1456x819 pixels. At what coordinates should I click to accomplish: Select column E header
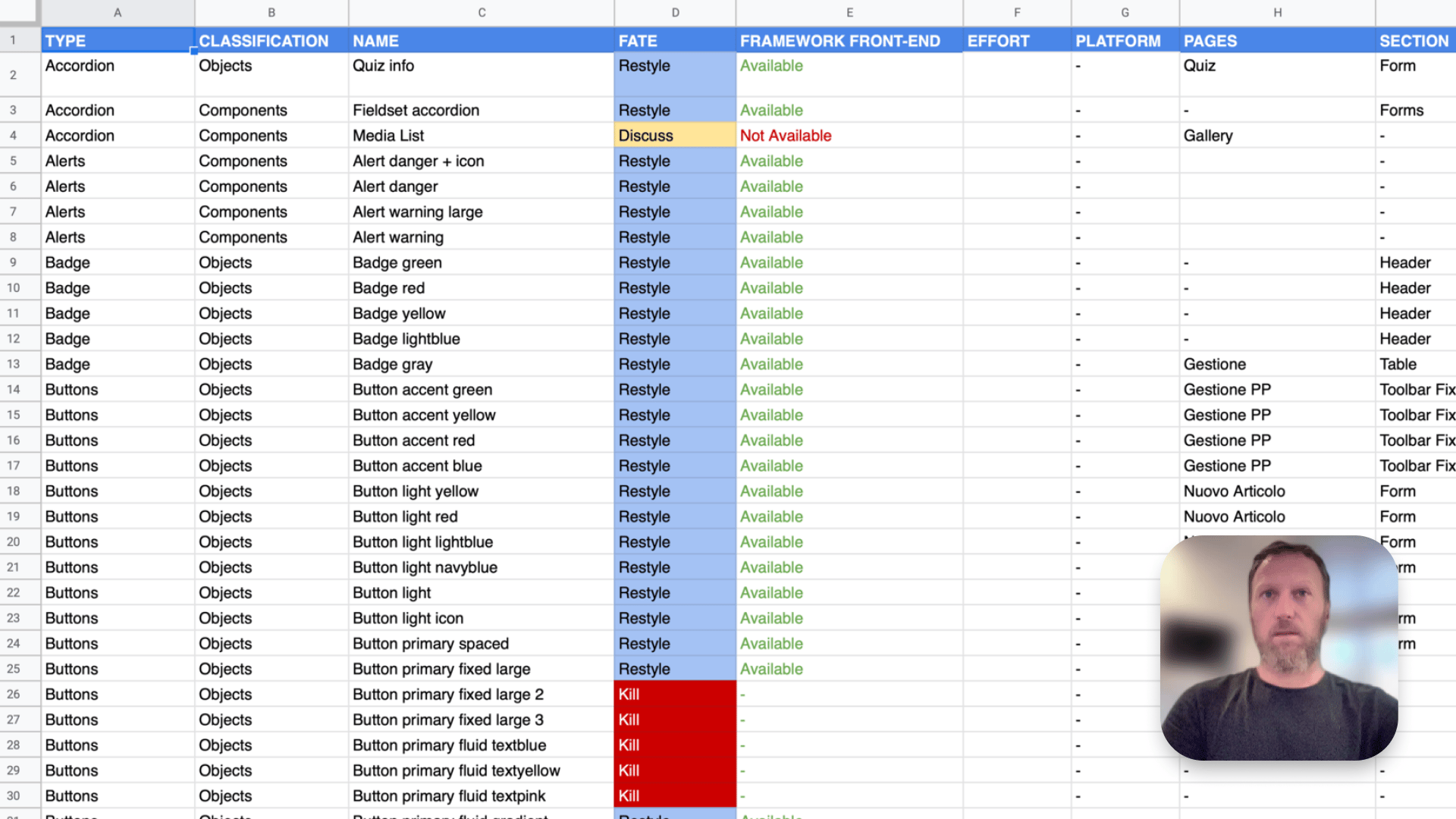(x=849, y=12)
